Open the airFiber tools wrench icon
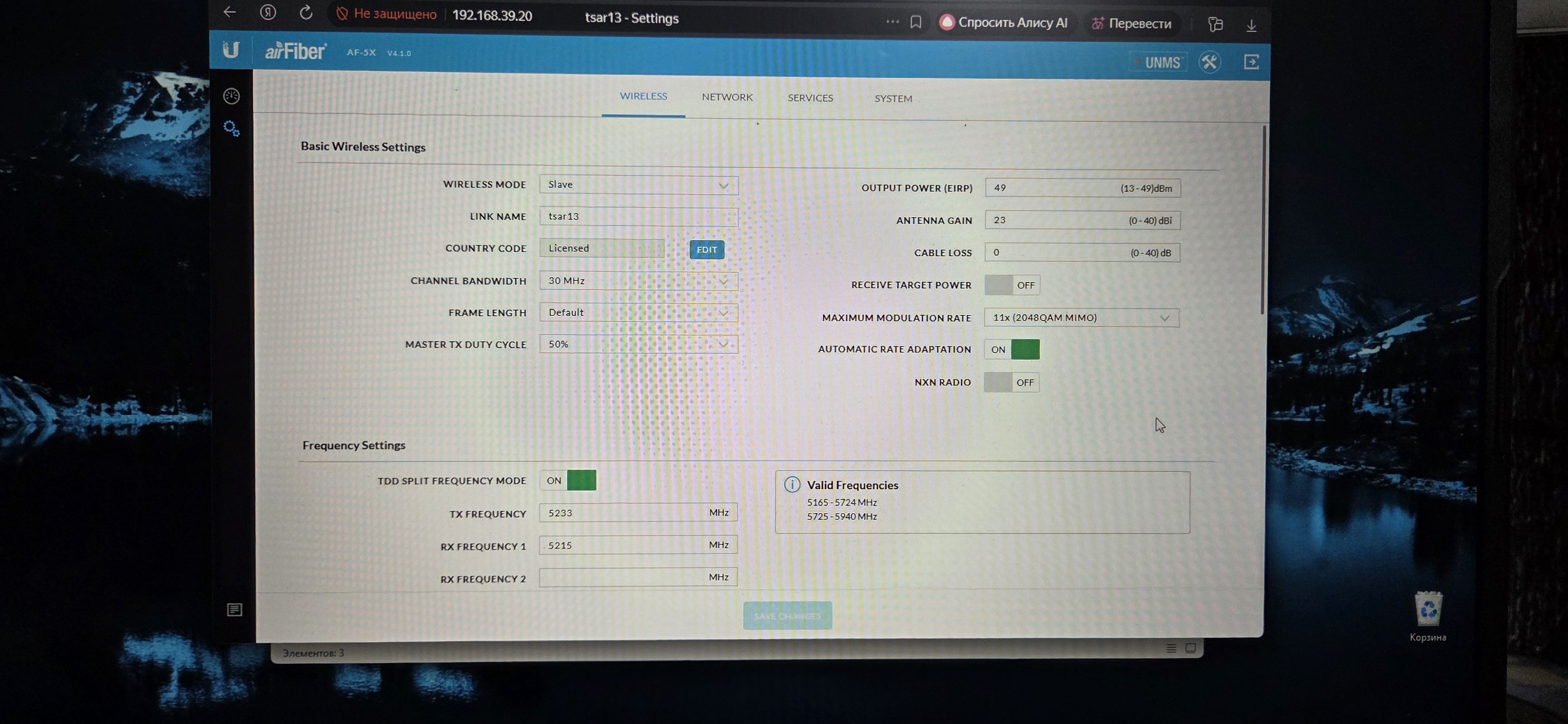The image size is (1568, 724). coord(1209,62)
